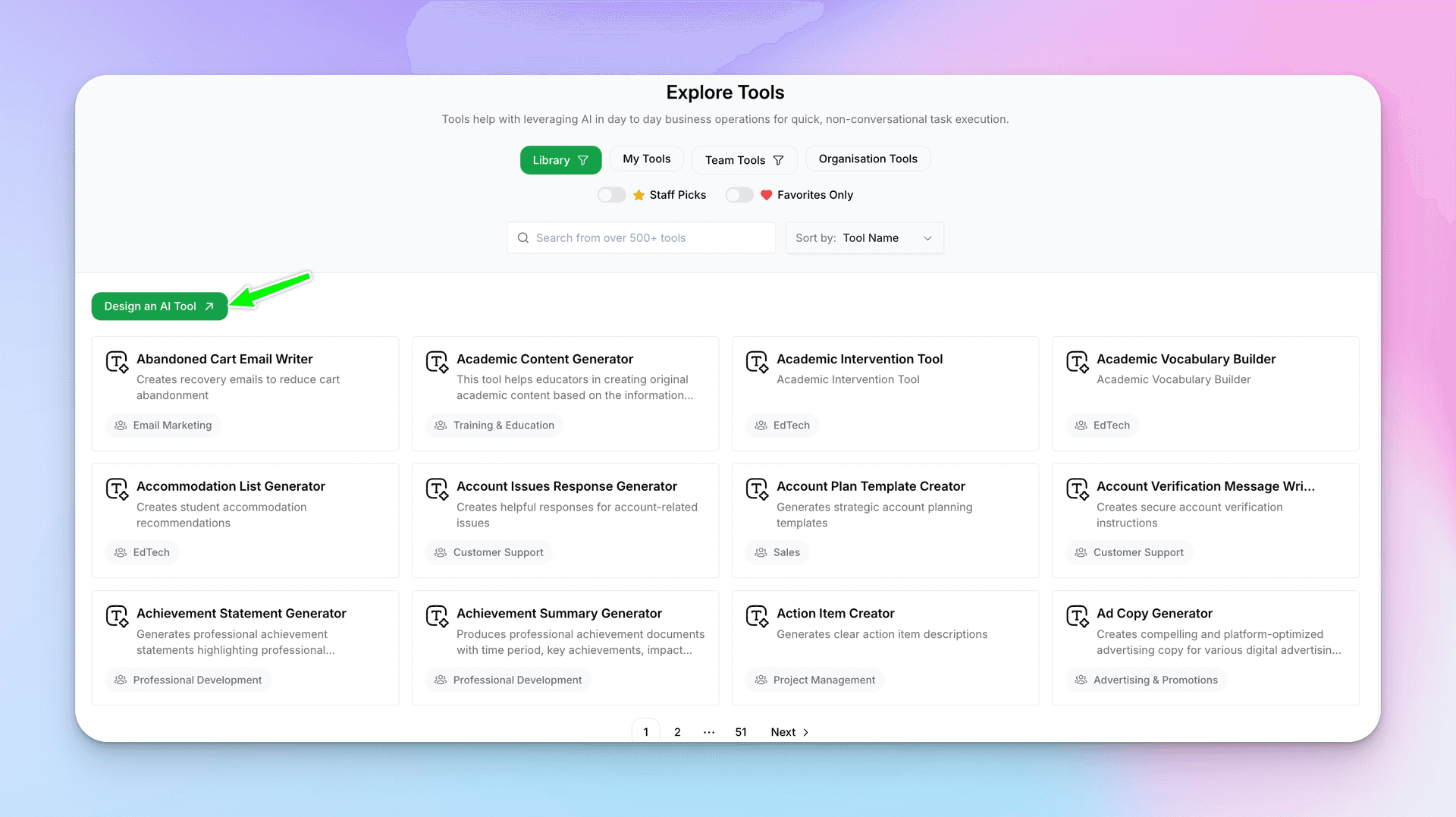Enable the Staff Picks toggle

611,195
